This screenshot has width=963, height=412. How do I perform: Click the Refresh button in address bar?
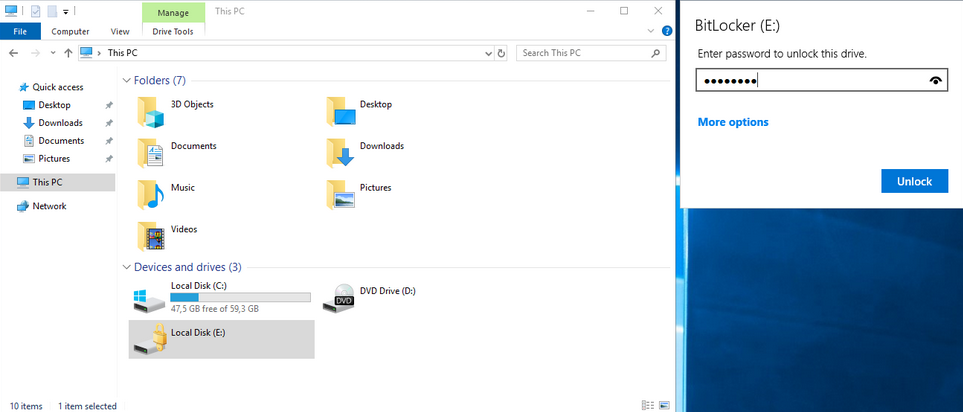[x=501, y=53]
